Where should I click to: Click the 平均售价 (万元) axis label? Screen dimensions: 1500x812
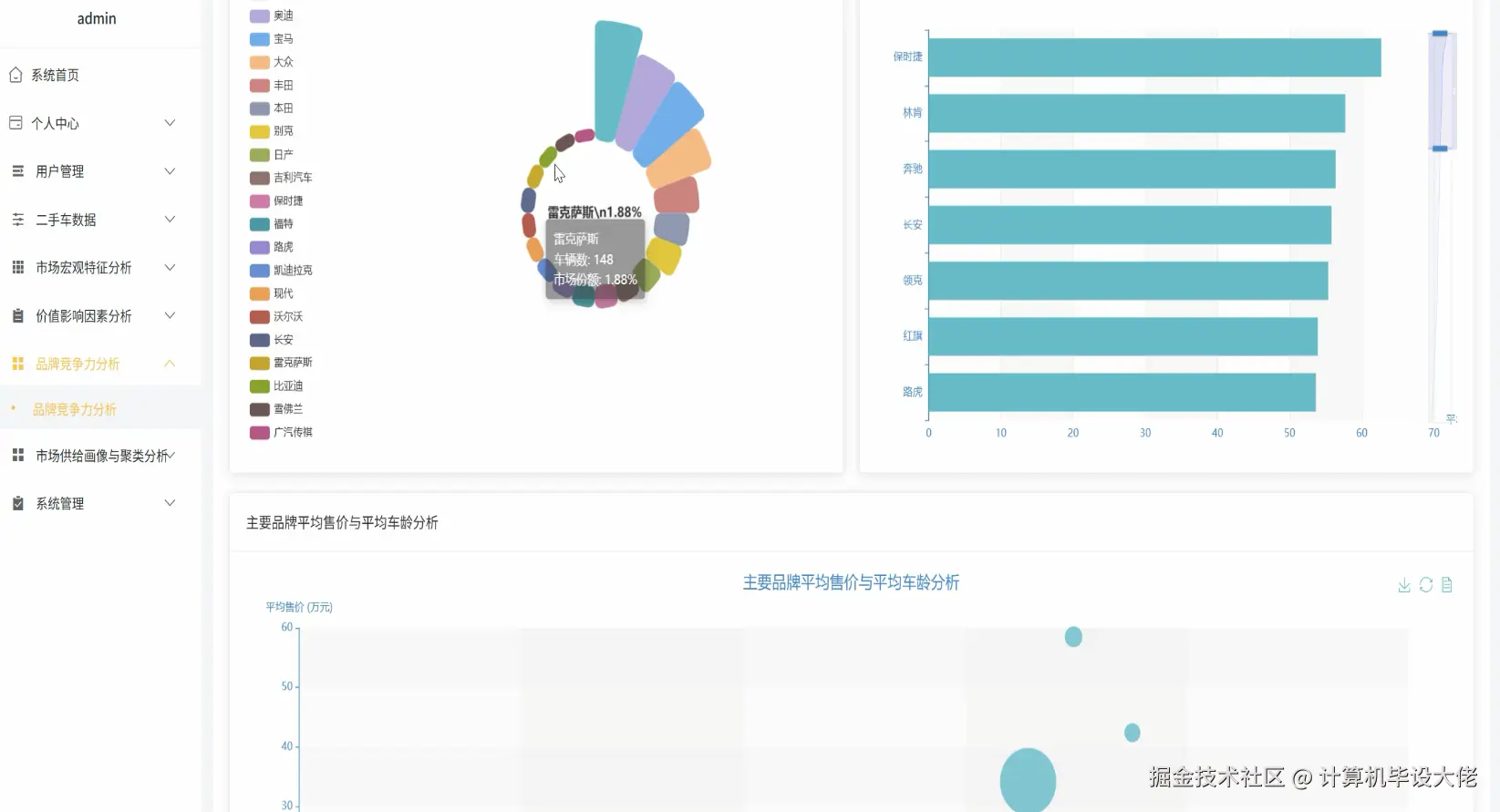pyautogui.click(x=299, y=607)
